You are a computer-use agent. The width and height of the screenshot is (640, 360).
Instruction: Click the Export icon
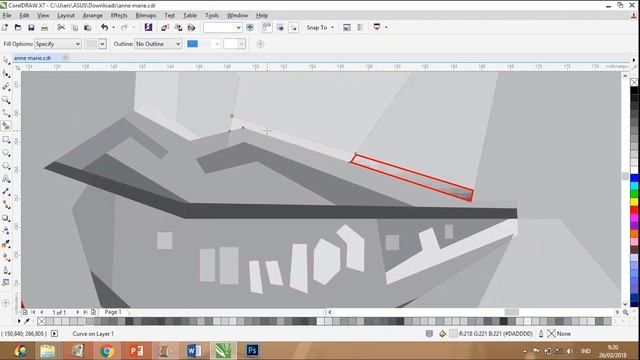coord(178,27)
